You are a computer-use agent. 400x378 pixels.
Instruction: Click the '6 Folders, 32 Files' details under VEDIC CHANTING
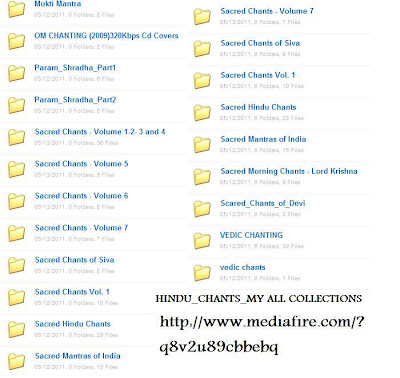[262, 246]
